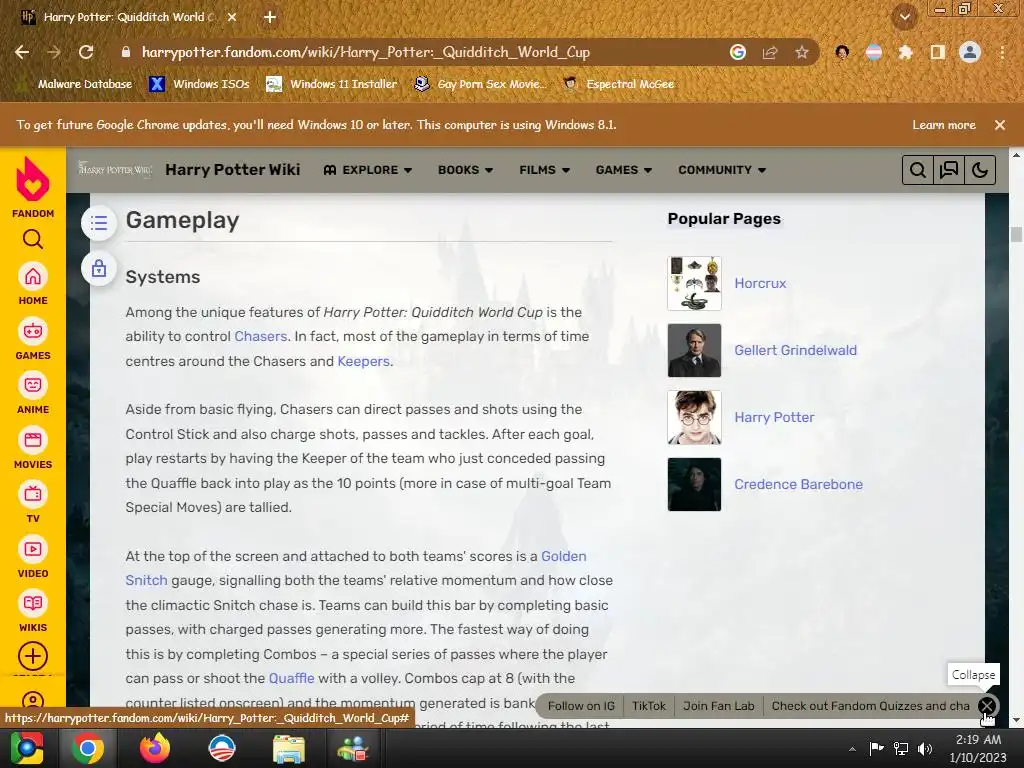Viewport: 1024px width, 768px height.
Task: Open Gellert Grindelwald popular page
Action: (x=795, y=350)
